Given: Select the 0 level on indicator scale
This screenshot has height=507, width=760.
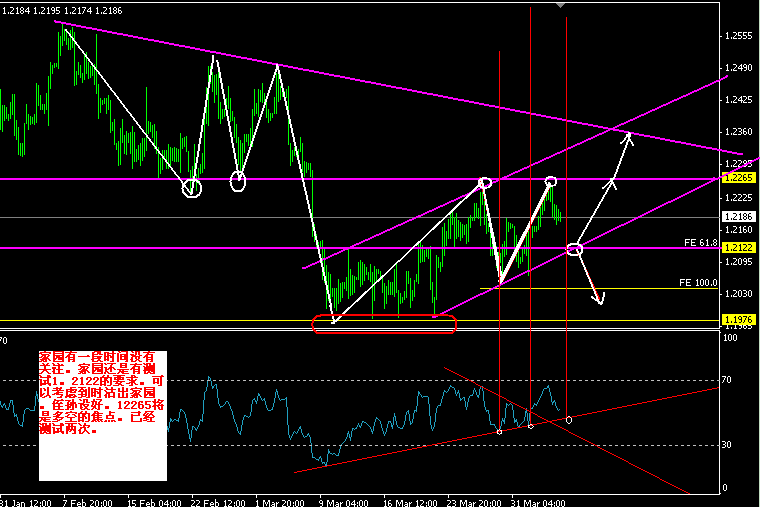Looking at the screenshot, I should tap(725, 488).
